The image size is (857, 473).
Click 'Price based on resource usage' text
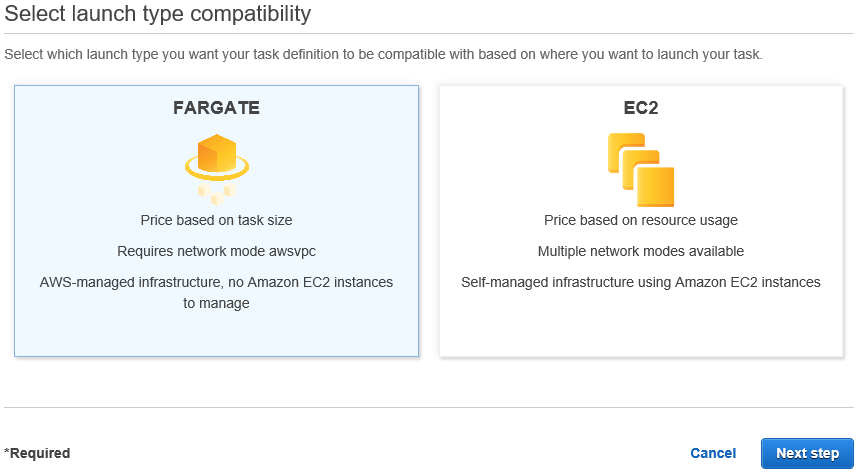[x=640, y=220]
